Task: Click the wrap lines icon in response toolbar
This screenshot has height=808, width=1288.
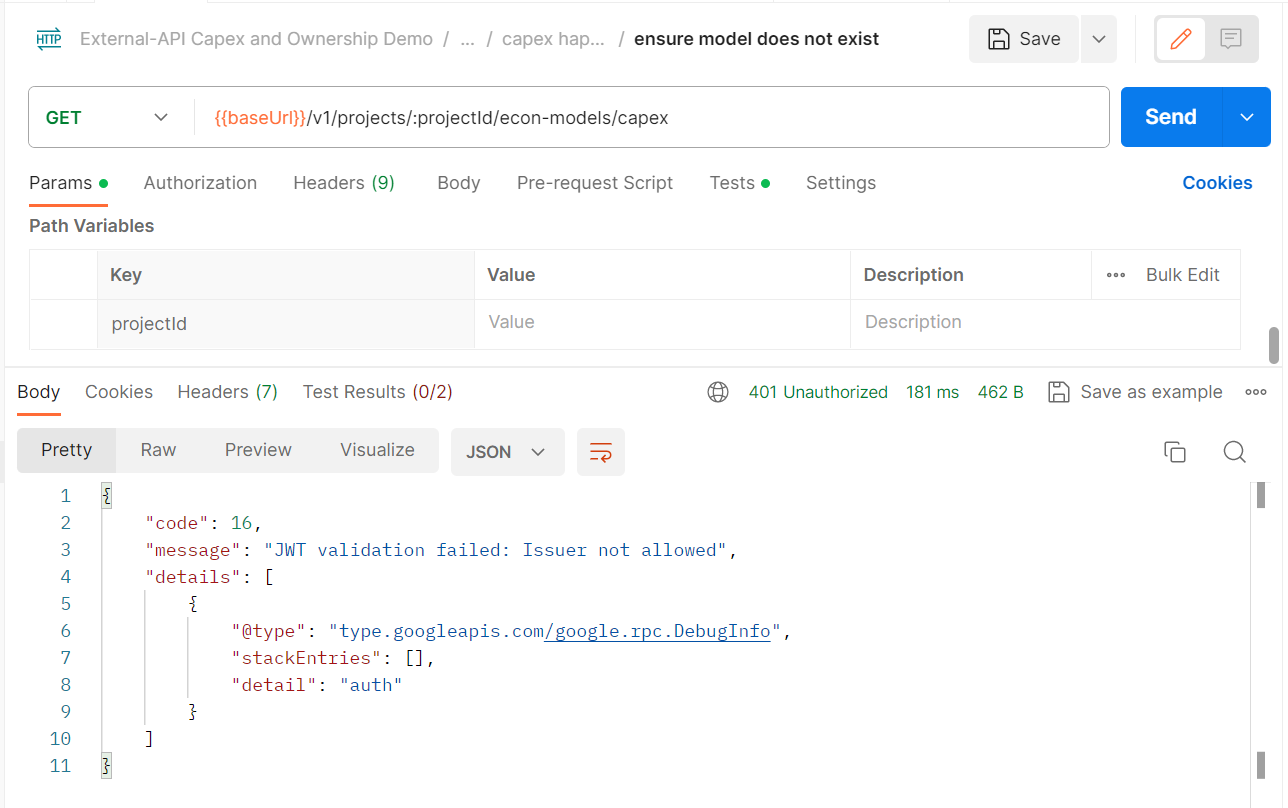Action: pos(600,452)
